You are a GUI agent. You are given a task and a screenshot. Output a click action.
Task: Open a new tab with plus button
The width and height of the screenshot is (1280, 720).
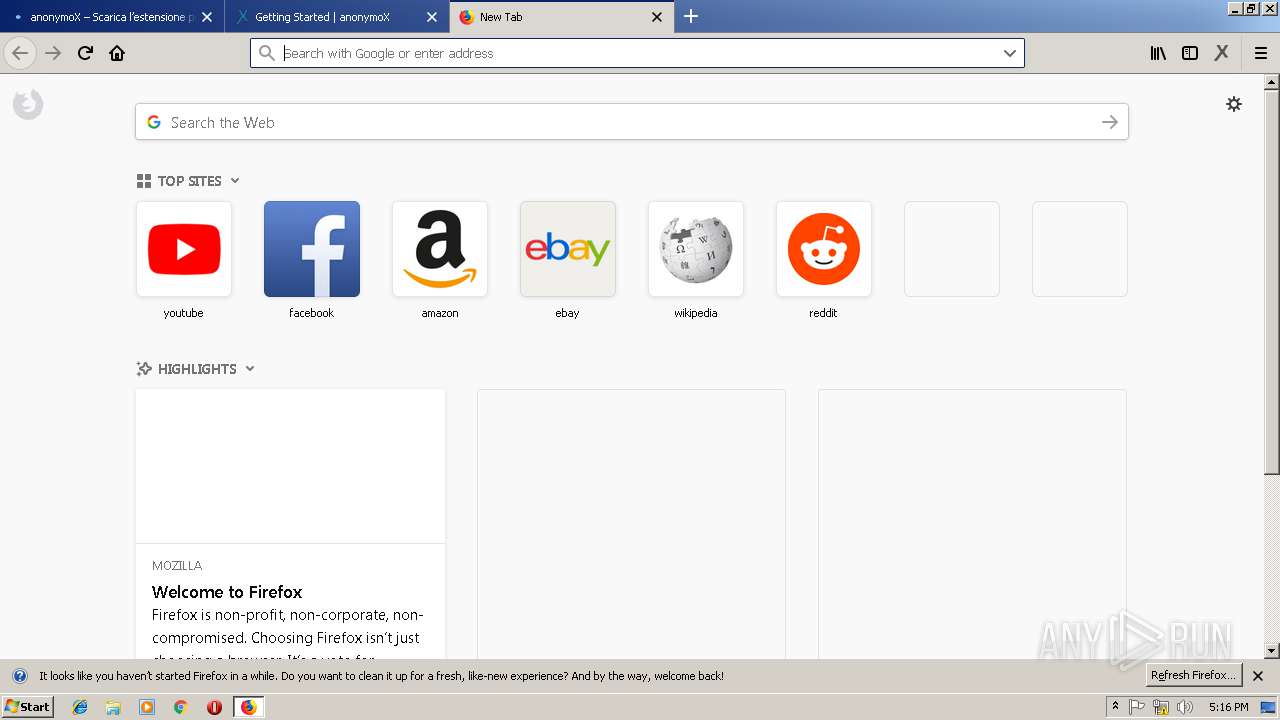click(x=691, y=16)
